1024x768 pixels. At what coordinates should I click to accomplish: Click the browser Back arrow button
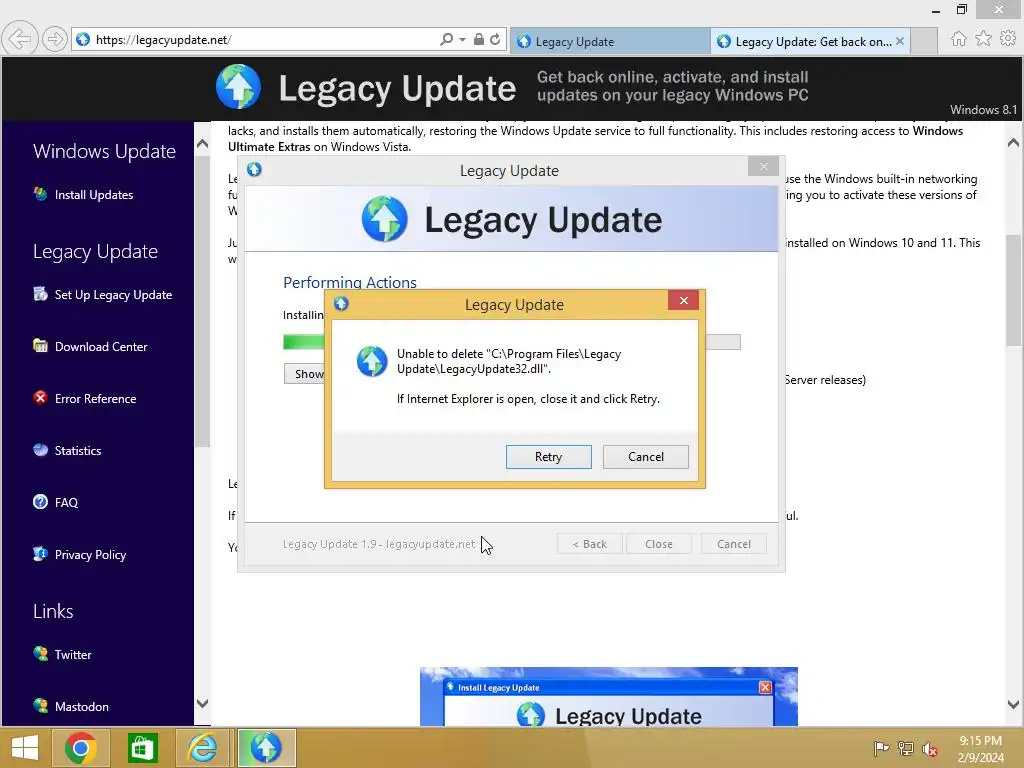tap(20, 39)
